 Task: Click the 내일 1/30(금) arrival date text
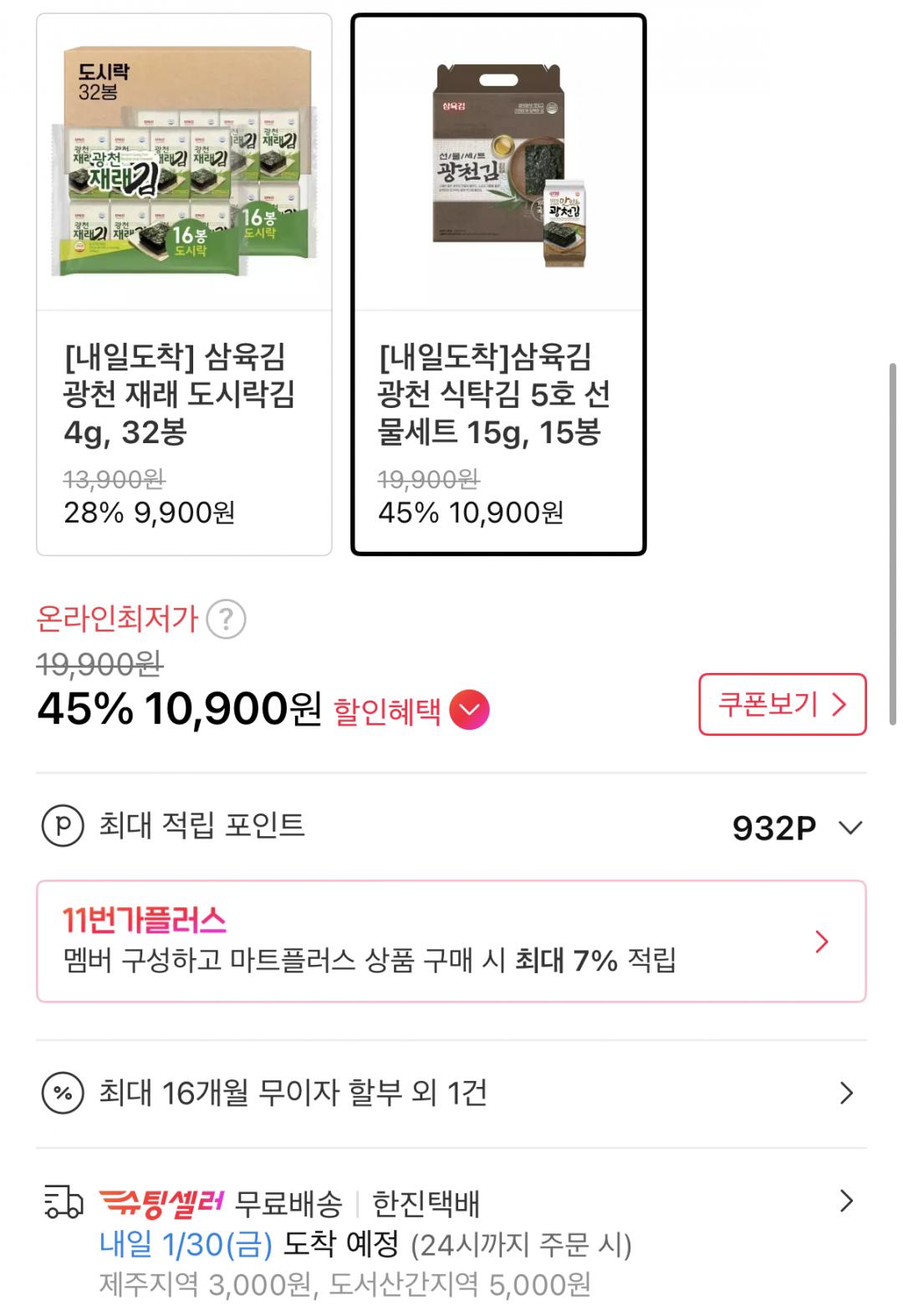click(186, 1245)
